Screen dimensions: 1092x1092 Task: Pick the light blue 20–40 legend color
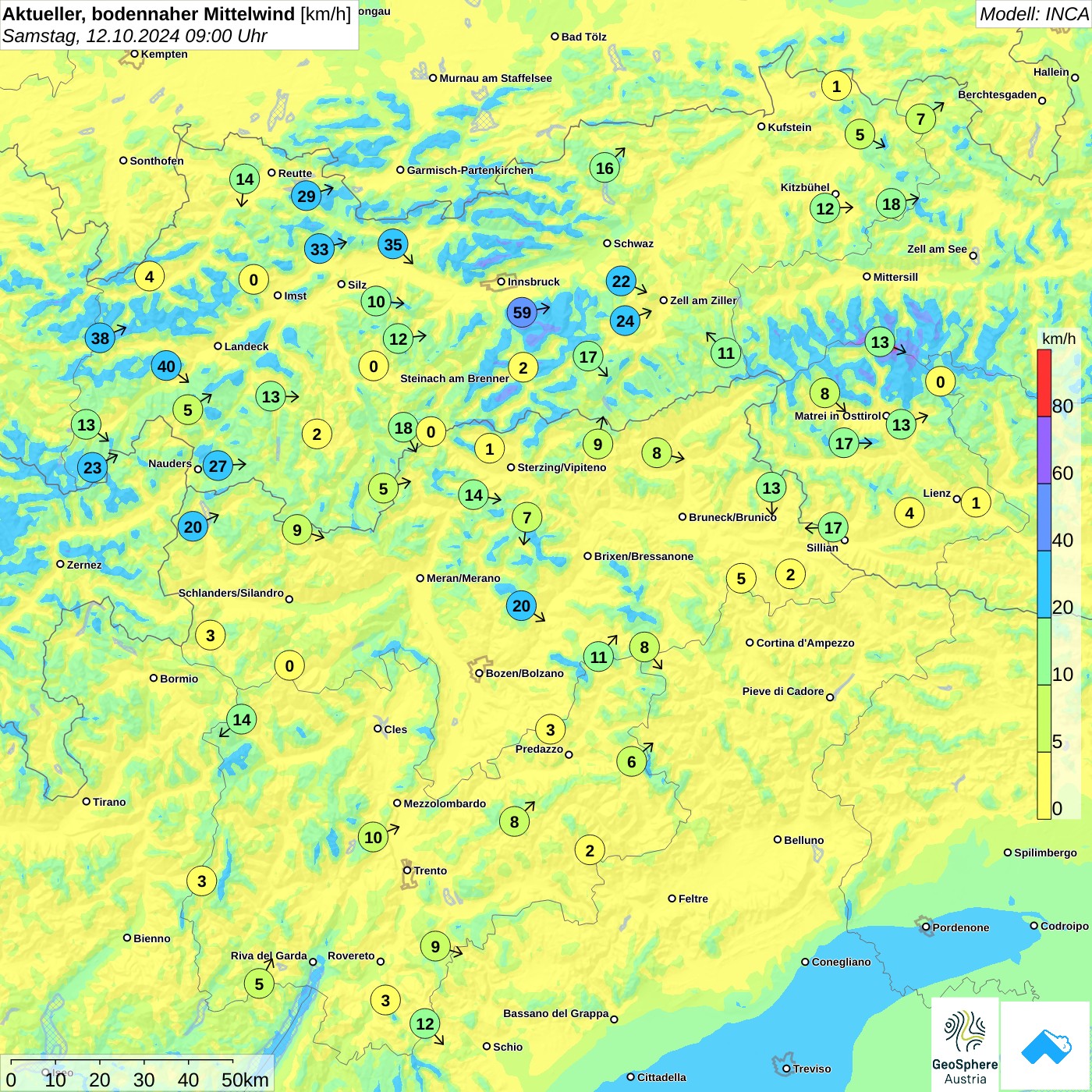(x=1044, y=584)
